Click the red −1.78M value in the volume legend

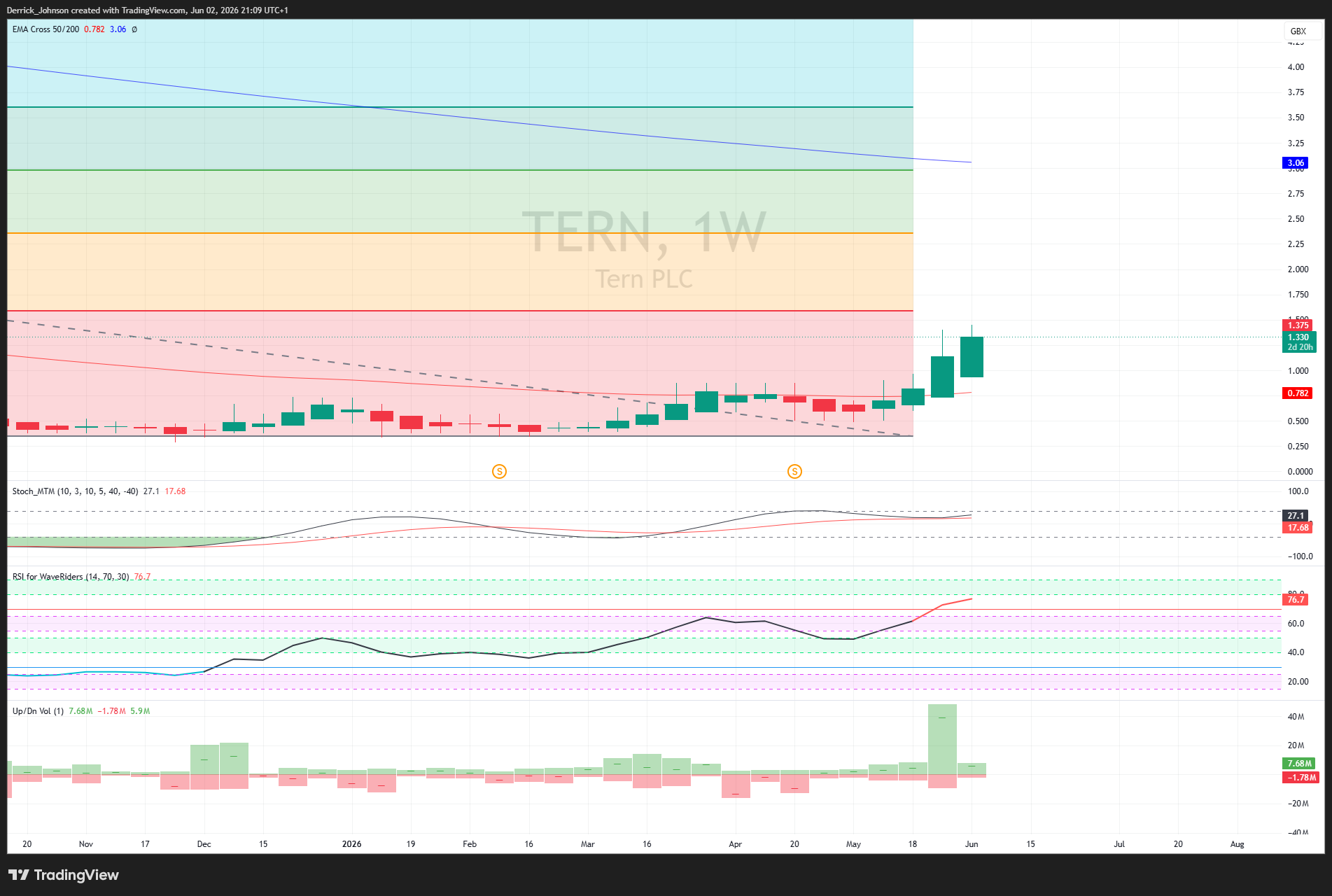pos(111,711)
